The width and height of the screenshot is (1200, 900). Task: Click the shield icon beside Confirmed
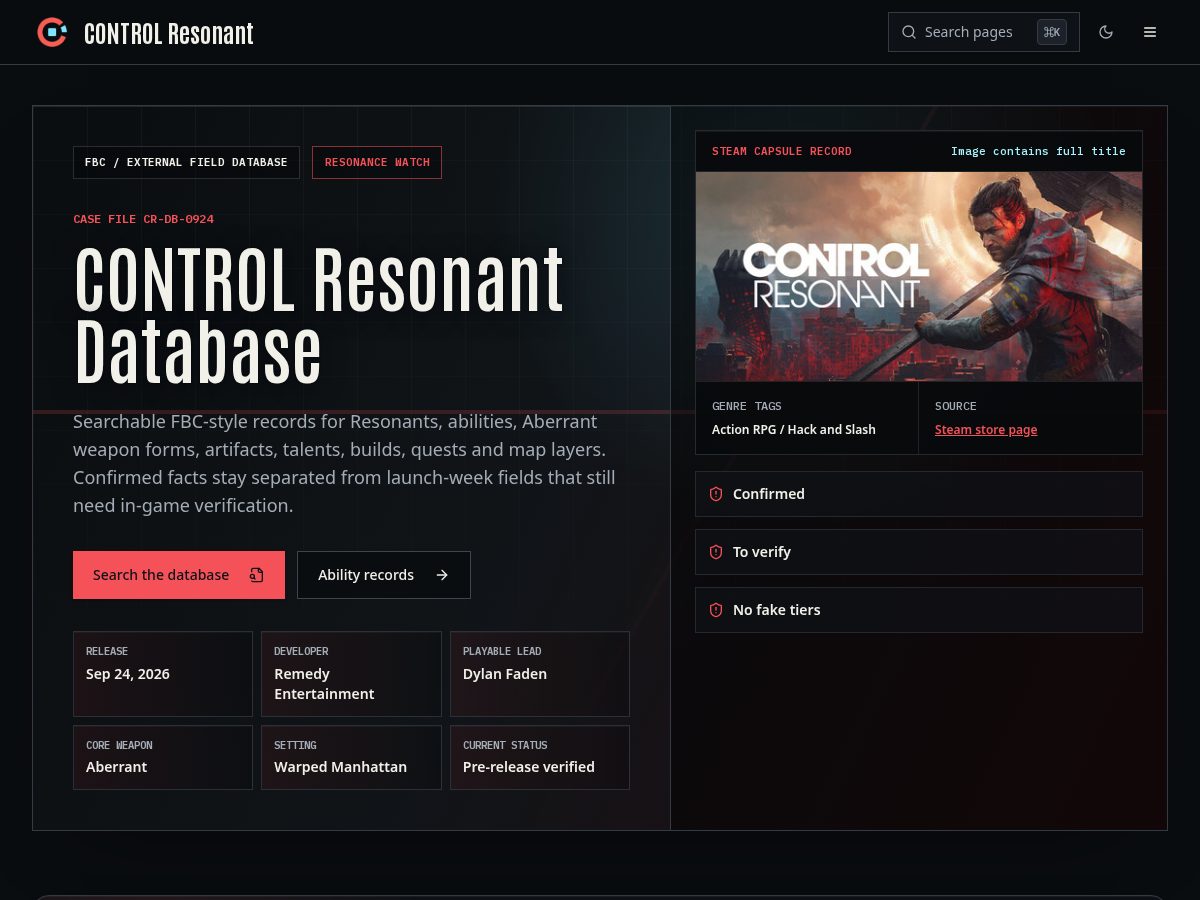coord(716,494)
